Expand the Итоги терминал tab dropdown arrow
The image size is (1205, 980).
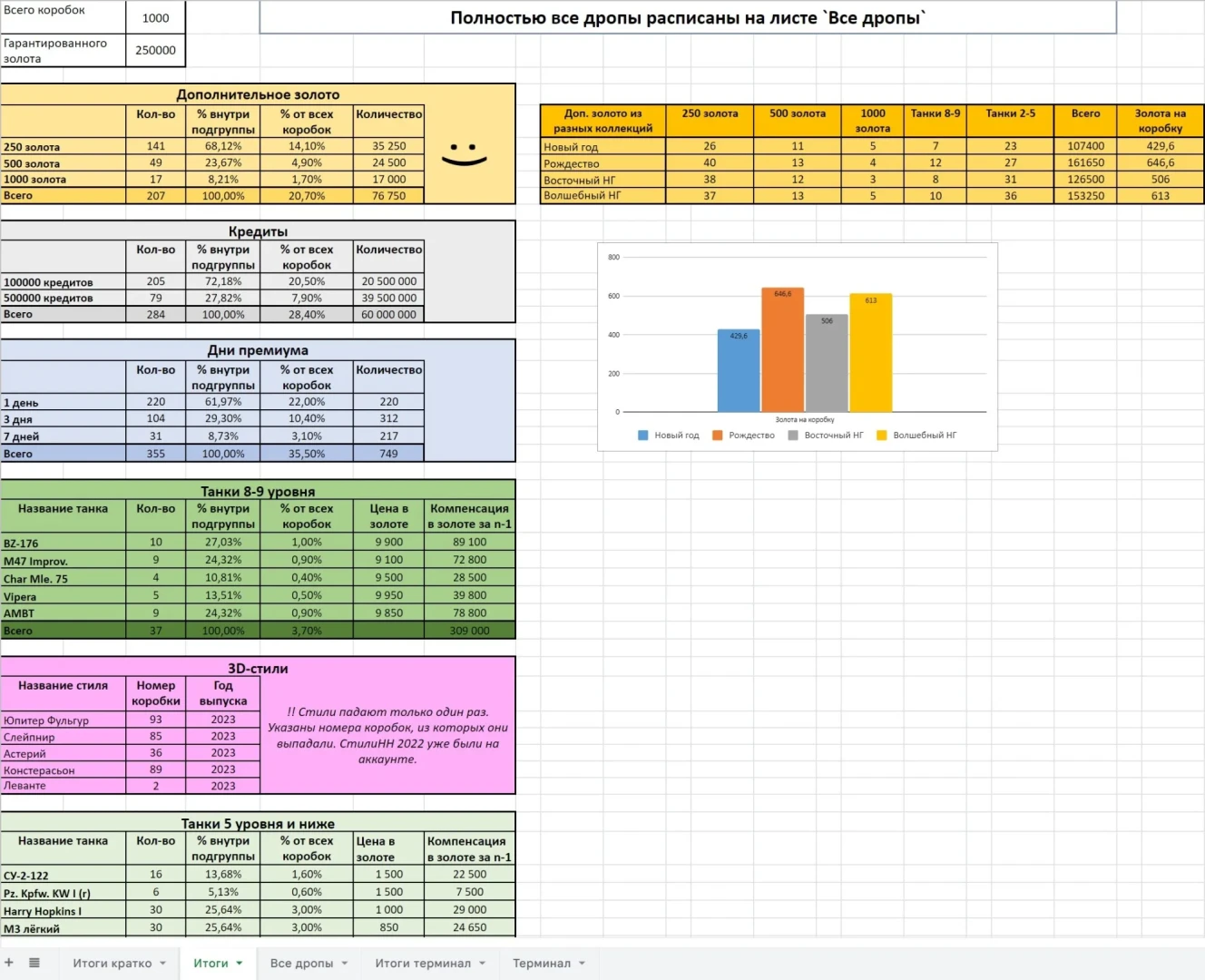point(483,964)
